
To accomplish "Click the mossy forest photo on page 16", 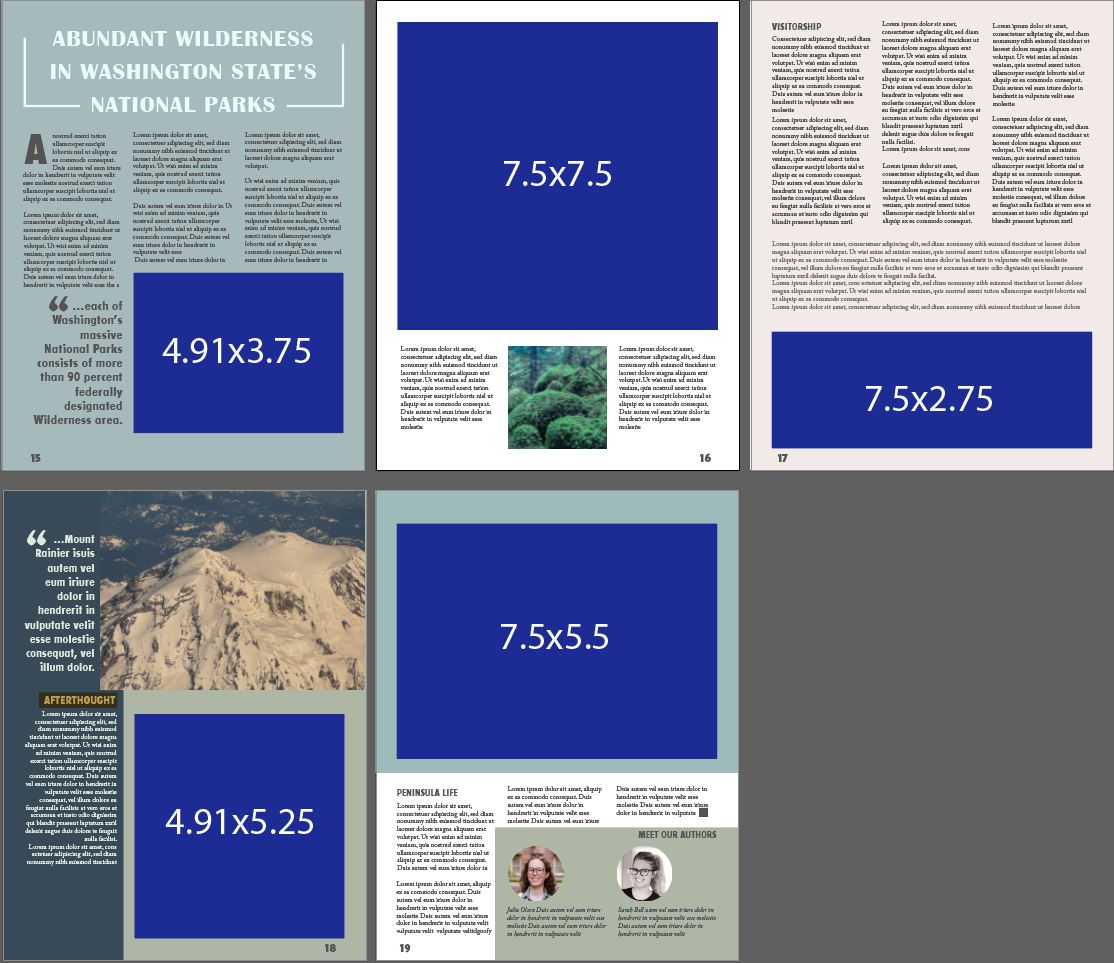I will (557, 396).
